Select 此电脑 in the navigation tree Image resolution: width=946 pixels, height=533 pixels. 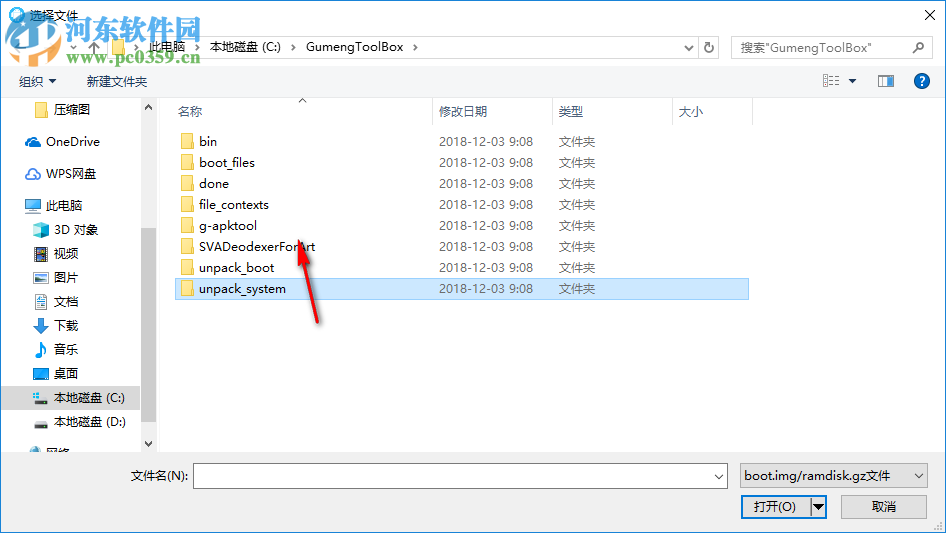(x=53, y=206)
